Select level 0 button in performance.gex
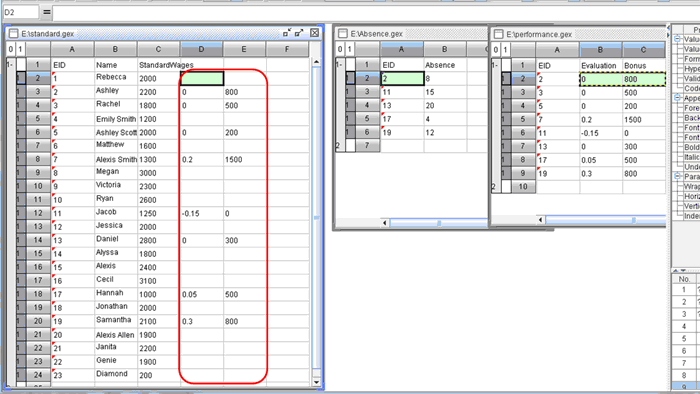This screenshot has height=394, width=700. click(x=496, y=50)
